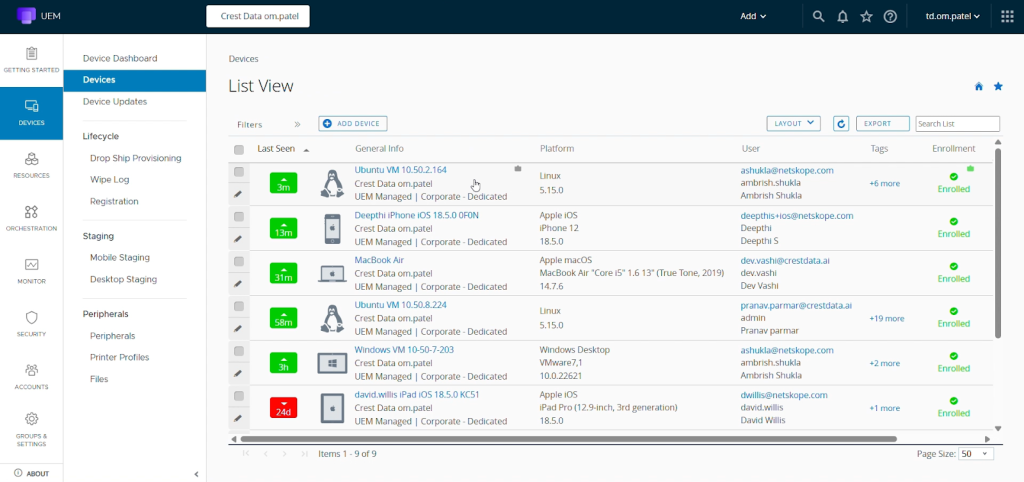
Task: Open help question mark icon
Action: pos(890,17)
